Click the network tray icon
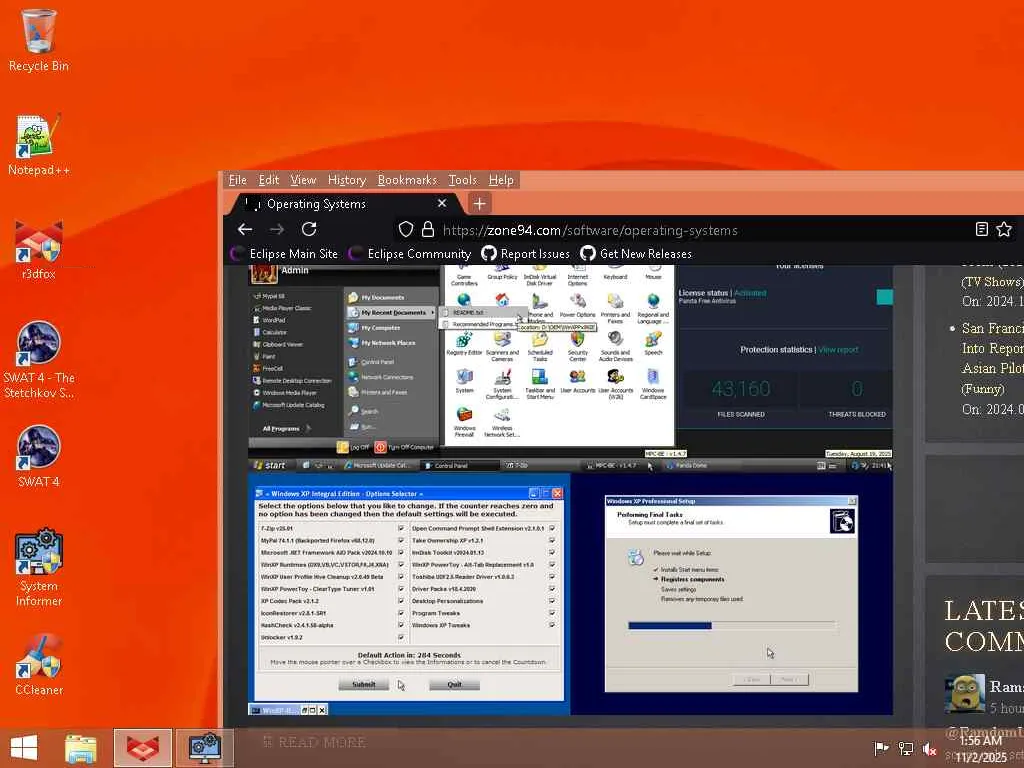This screenshot has height=768, width=1024. pos(906,748)
